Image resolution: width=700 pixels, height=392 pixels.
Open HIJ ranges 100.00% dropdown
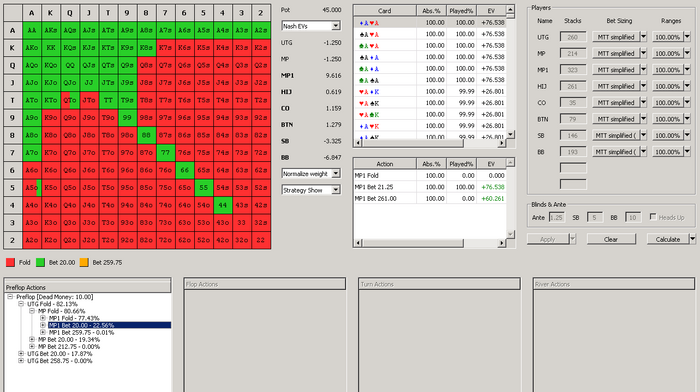coord(687,86)
